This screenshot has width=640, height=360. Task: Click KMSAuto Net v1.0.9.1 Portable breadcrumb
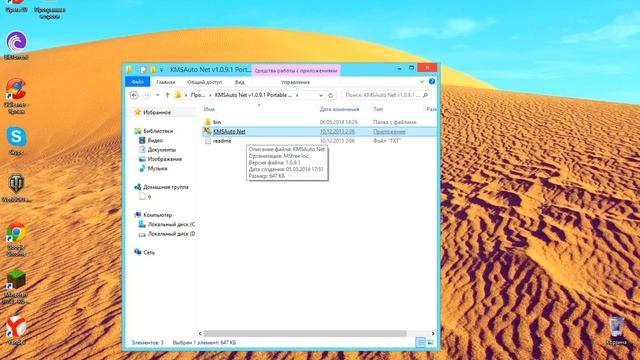click(x=253, y=95)
